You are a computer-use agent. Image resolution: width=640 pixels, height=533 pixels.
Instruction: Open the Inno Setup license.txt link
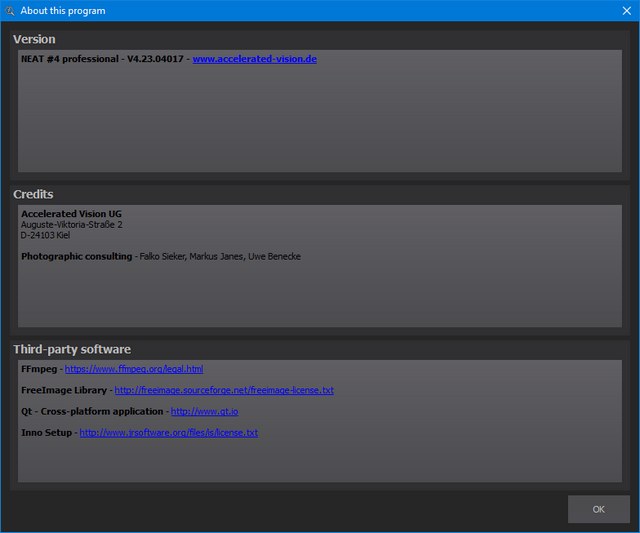click(x=168, y=433)
